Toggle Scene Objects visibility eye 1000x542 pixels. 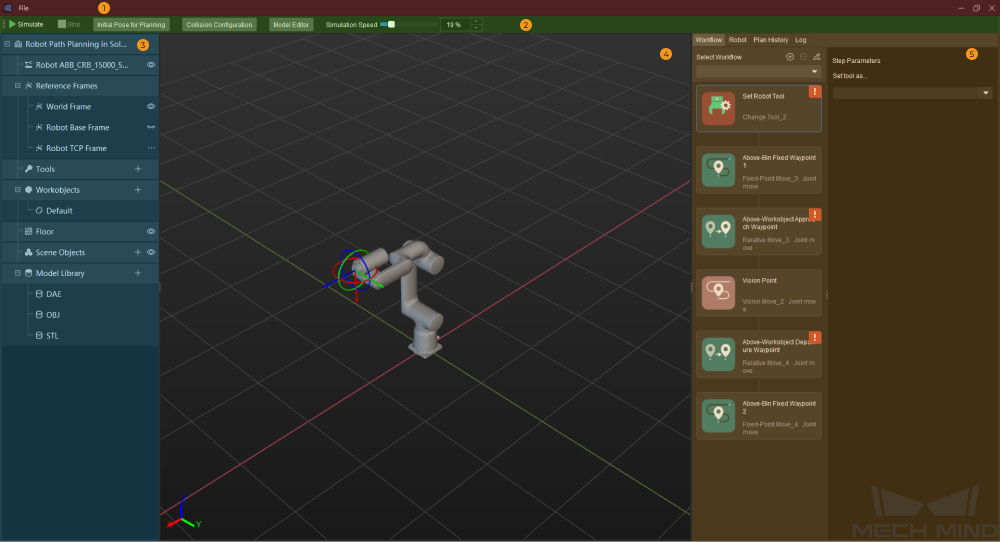pyautogui.click(x=151, y=252)
